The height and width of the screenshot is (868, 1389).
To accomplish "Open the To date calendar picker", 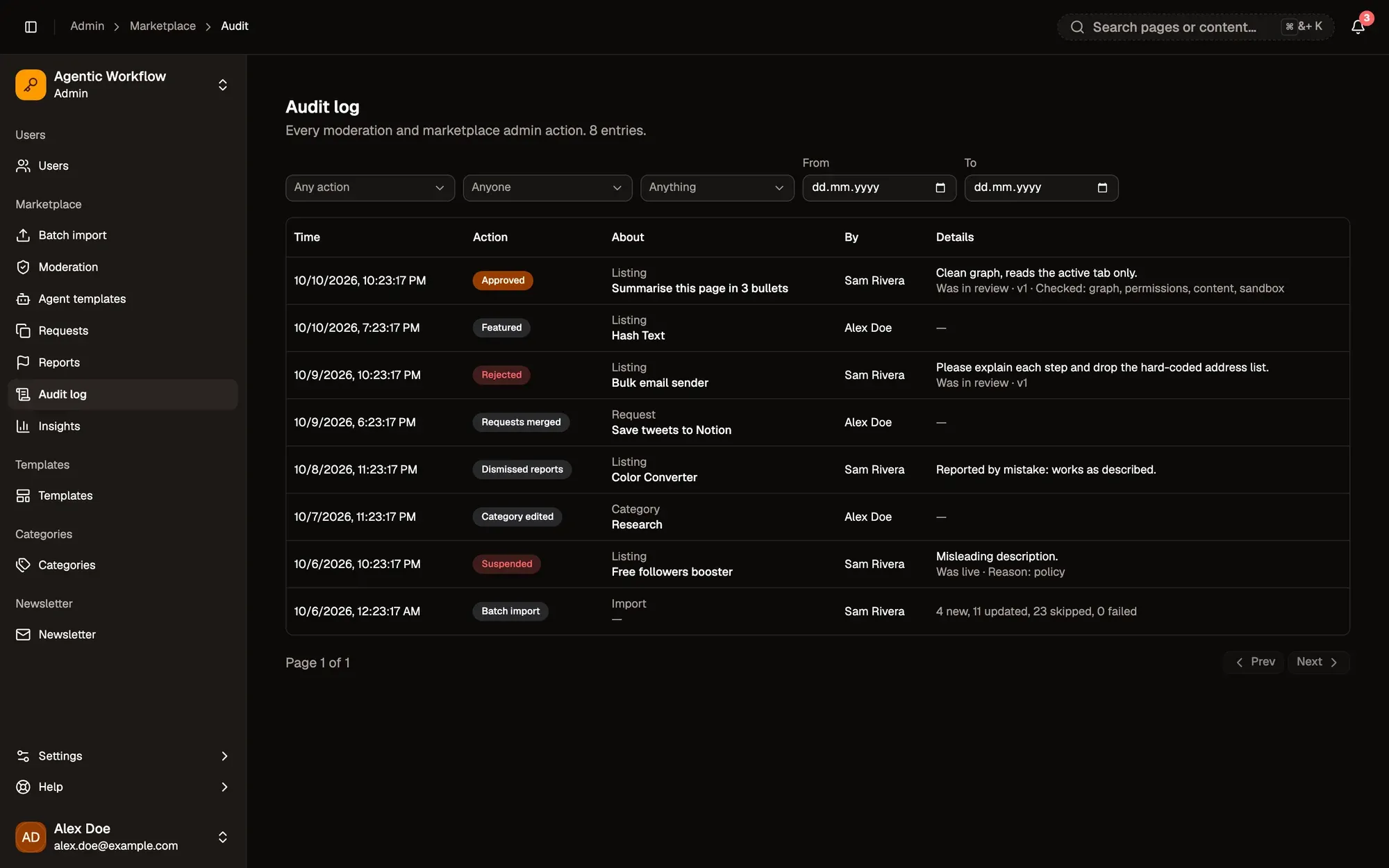I will pos(1102,188).
